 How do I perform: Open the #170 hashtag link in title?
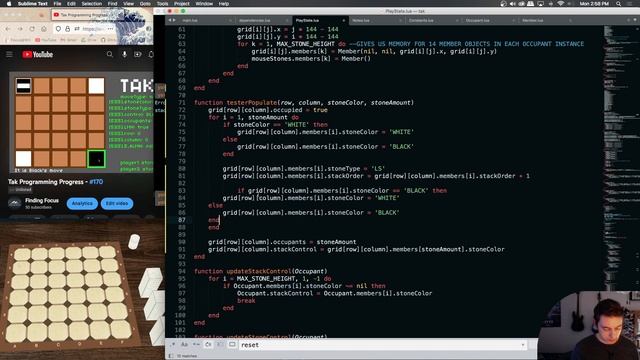96,182
